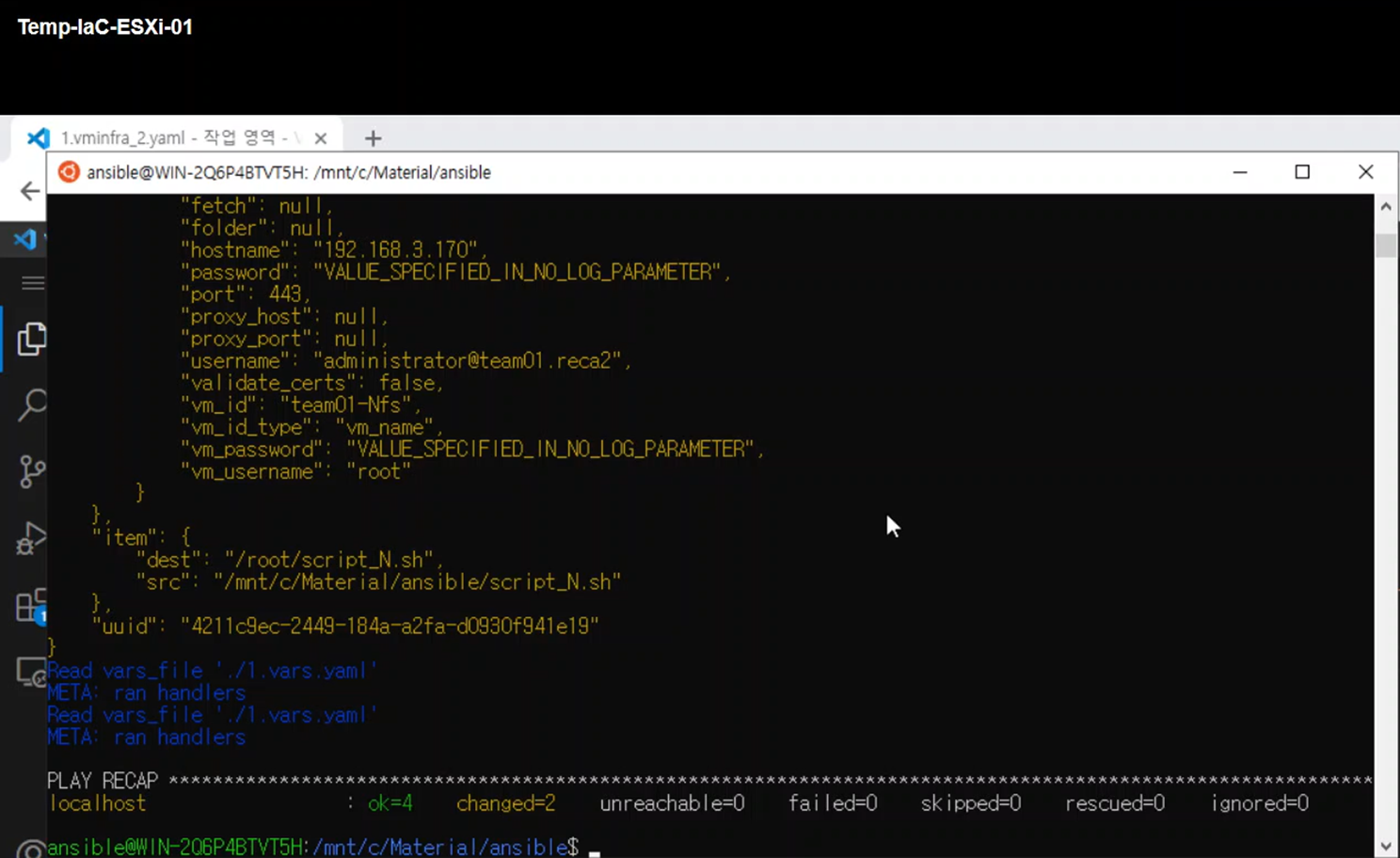Click the "unreachable=0" recap value
1400x858 pixels.
pyautogui.click(x=673, y=803)
